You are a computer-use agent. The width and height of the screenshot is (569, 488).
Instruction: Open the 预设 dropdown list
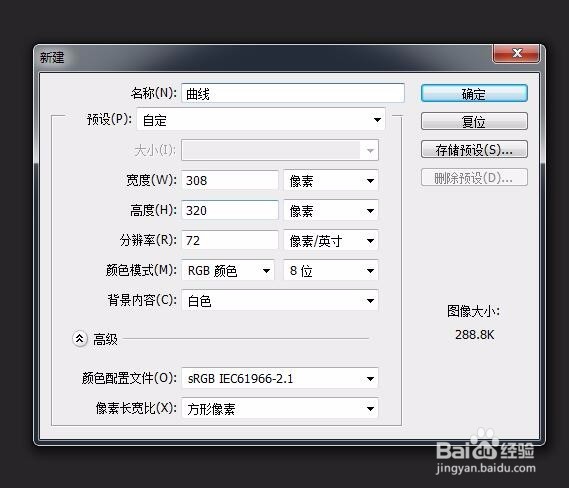tap(261, 120)
